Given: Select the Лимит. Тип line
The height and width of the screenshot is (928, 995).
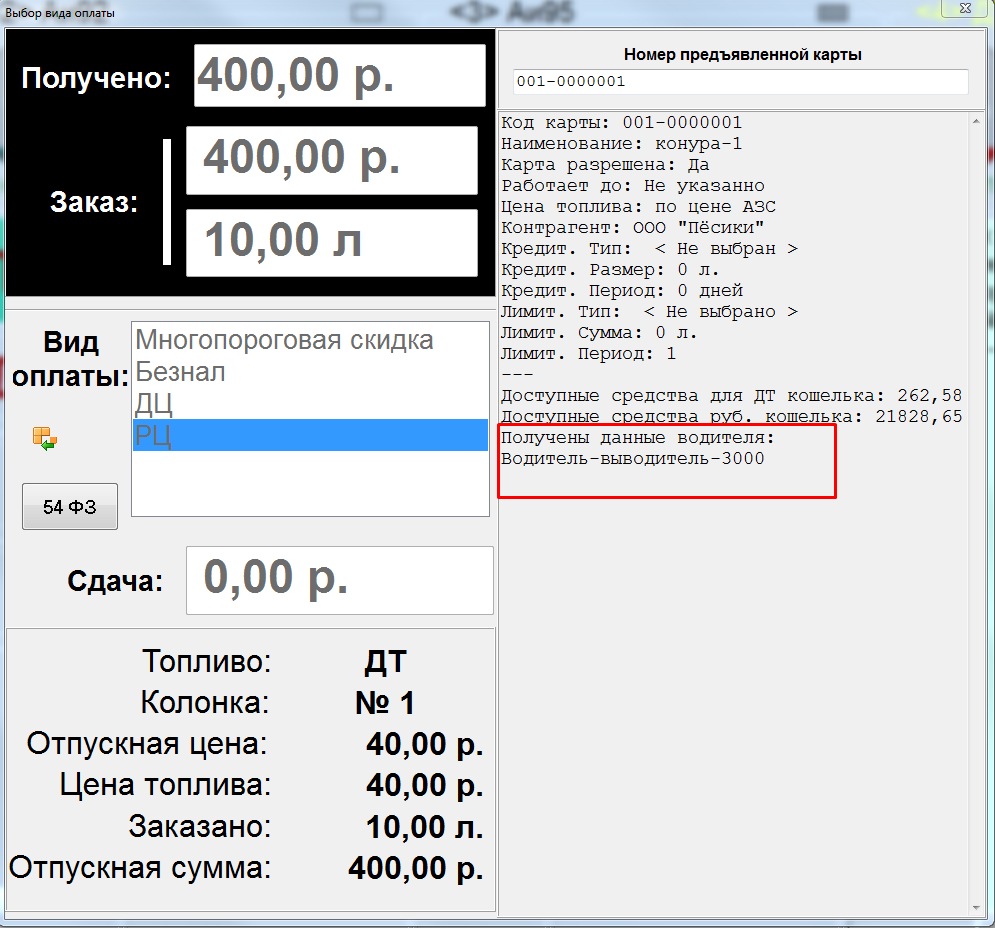Looking at the screenshot, I should (x=650, y=312).
